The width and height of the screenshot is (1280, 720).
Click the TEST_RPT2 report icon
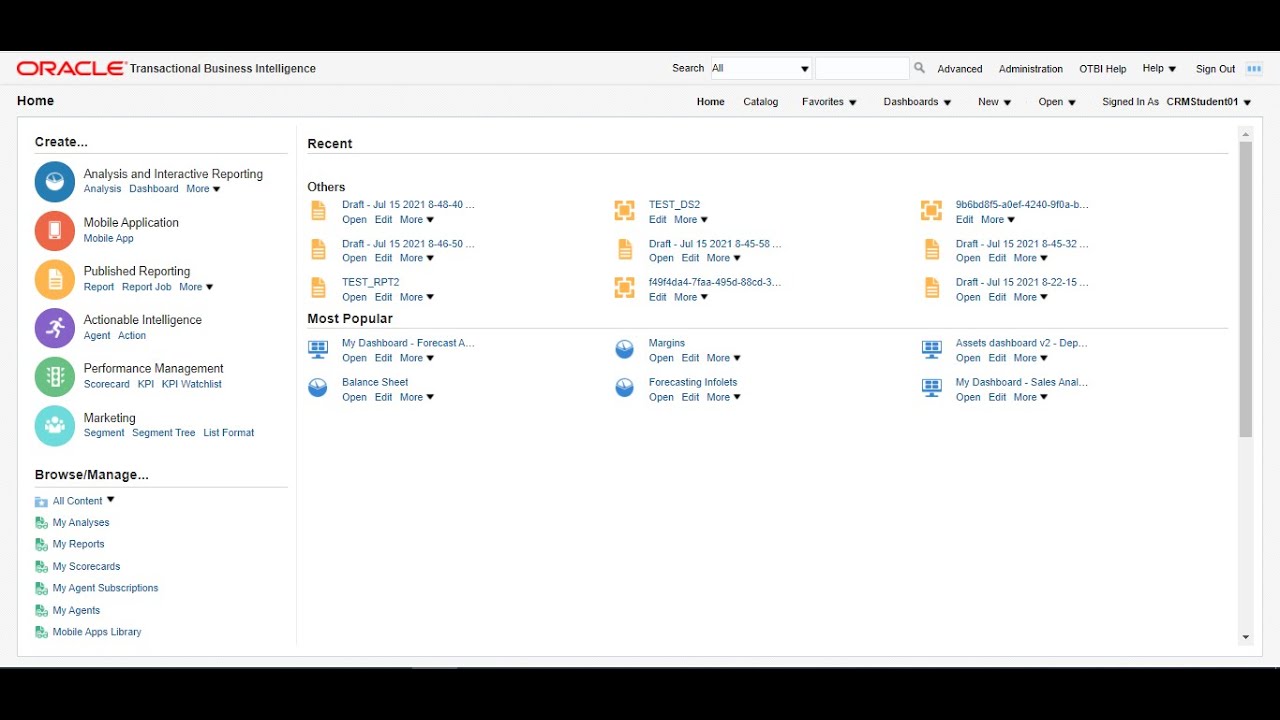[318, 288]
